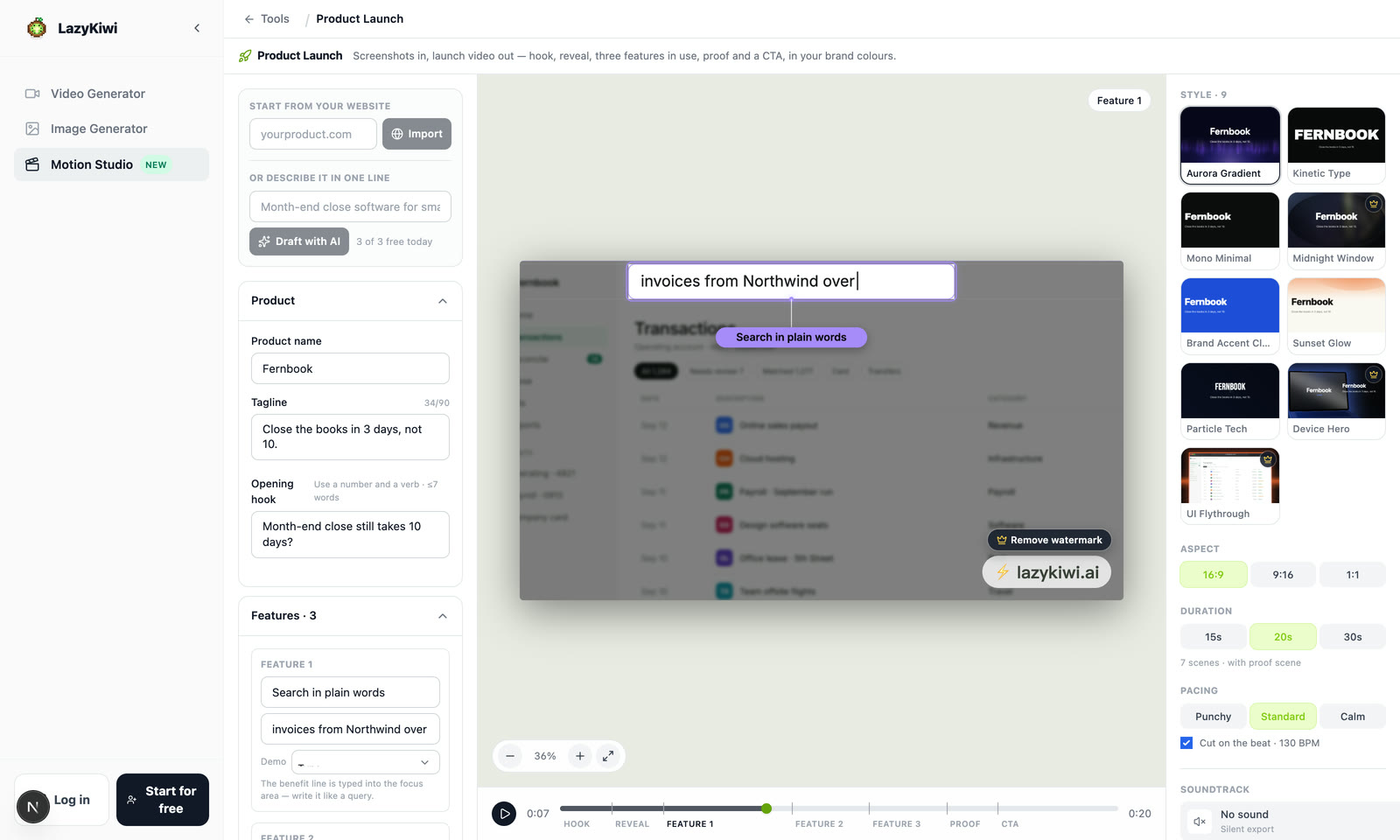Collapse the LazyKiwi sidebar chevron

pos(197,28)
